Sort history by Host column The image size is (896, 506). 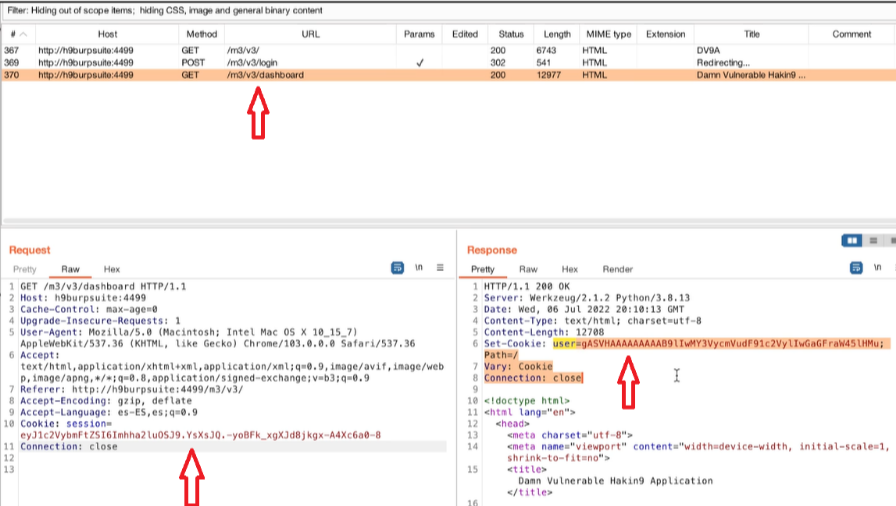(107, 34)
